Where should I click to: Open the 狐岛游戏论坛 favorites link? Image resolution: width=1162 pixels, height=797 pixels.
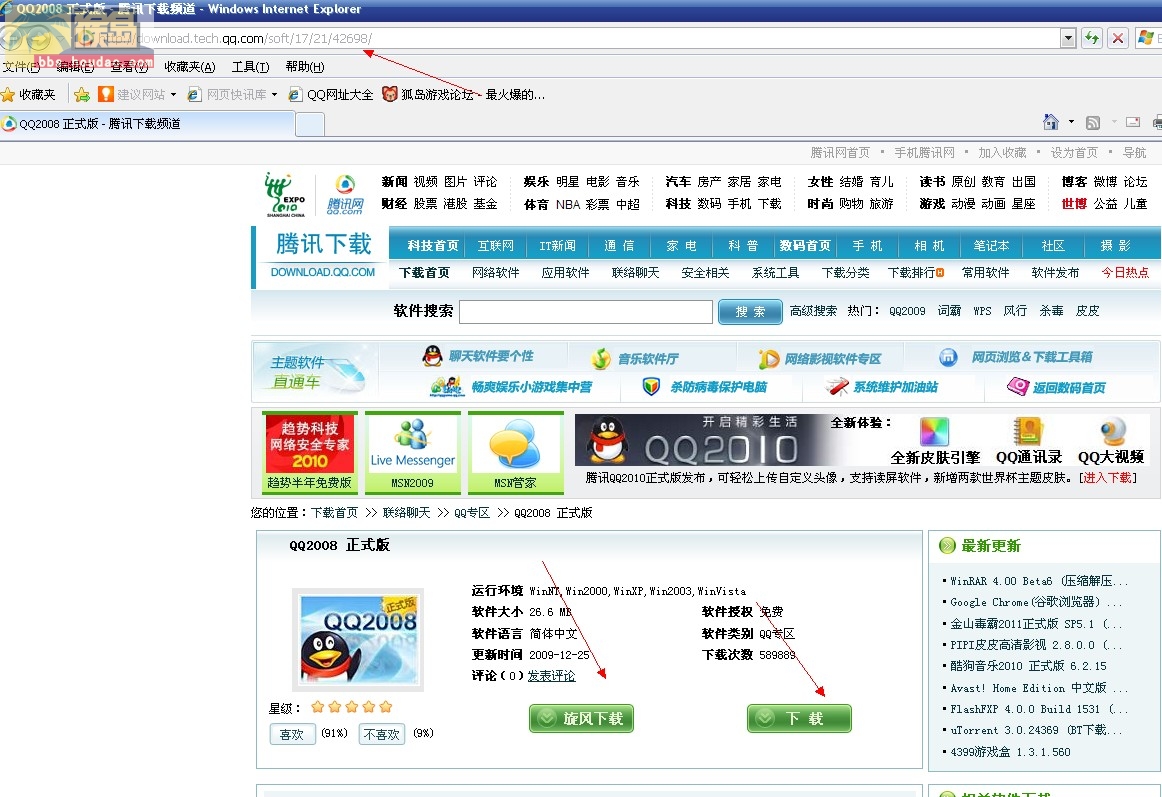pos(463,94)
